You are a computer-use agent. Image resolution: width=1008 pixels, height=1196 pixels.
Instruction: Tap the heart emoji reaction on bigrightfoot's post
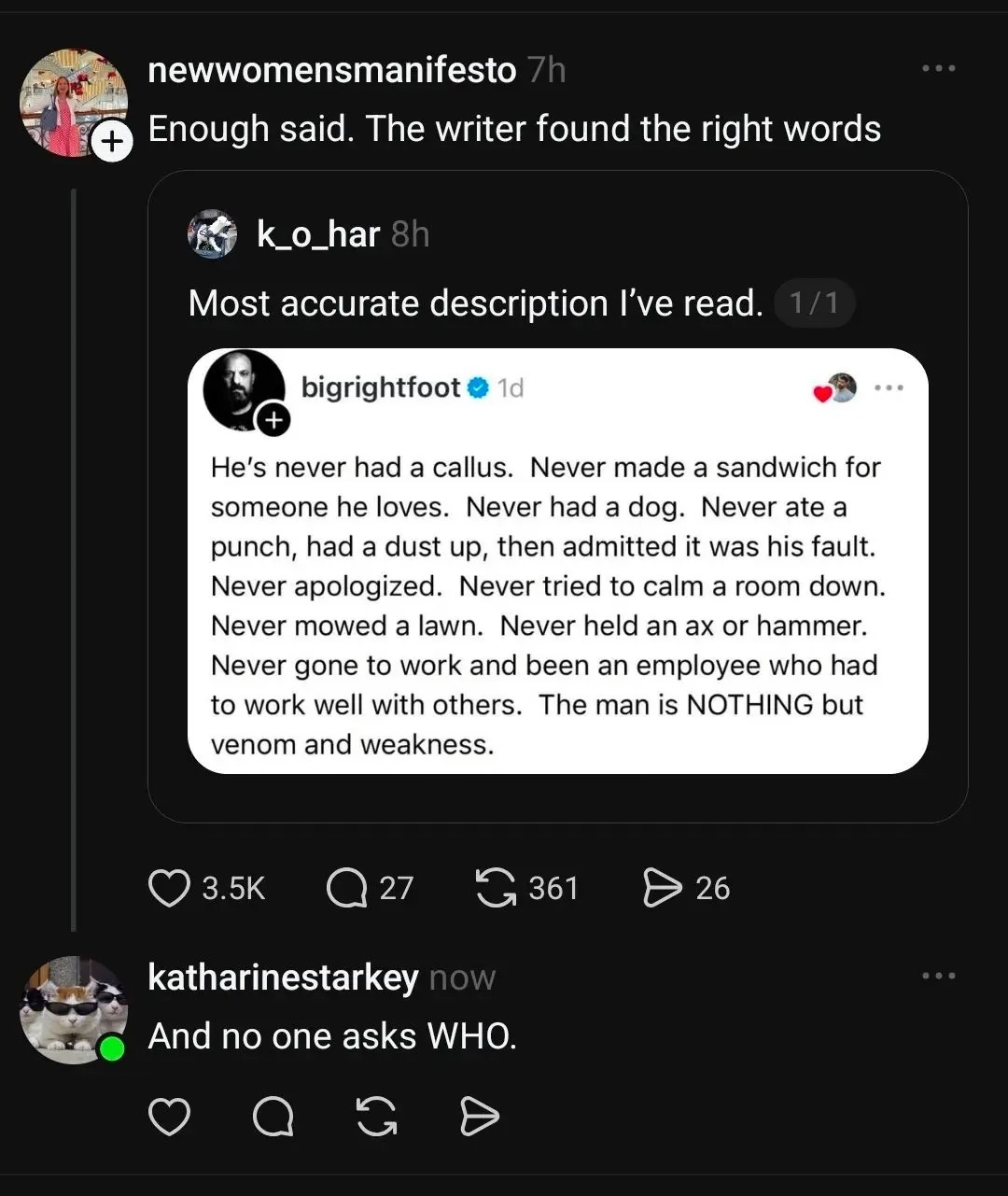tap(823, 393)
